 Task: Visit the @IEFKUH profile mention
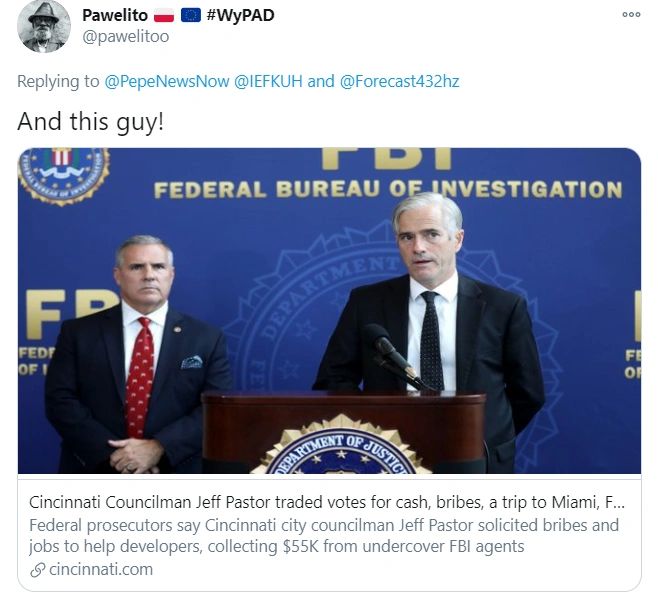coord(269,81)
